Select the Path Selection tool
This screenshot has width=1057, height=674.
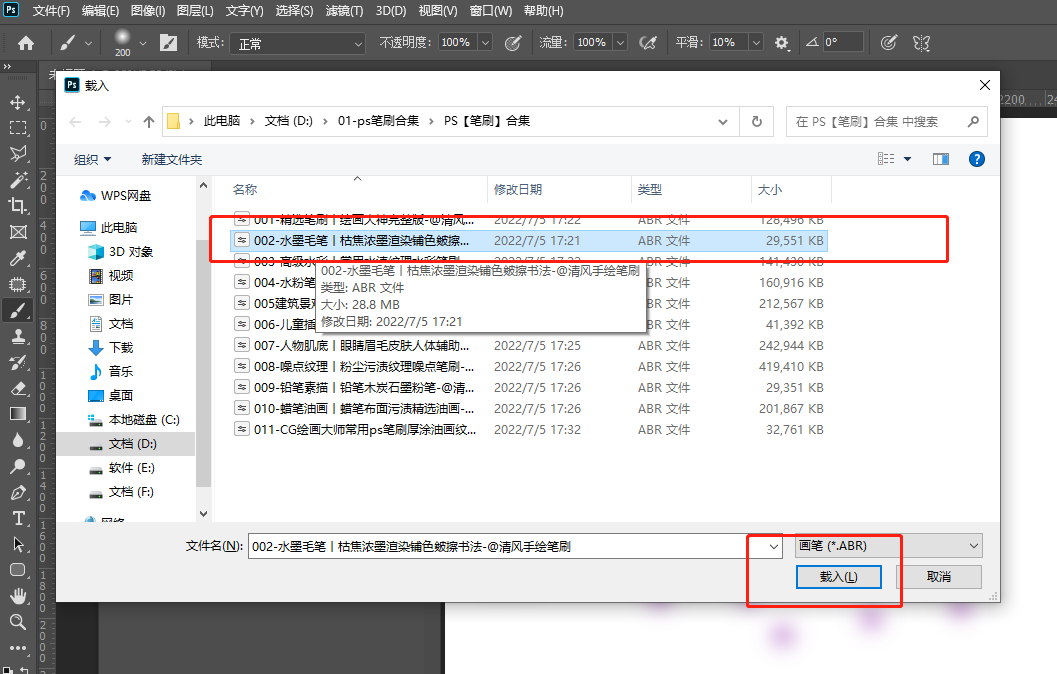pyautogui.click(x=18, y=544)
